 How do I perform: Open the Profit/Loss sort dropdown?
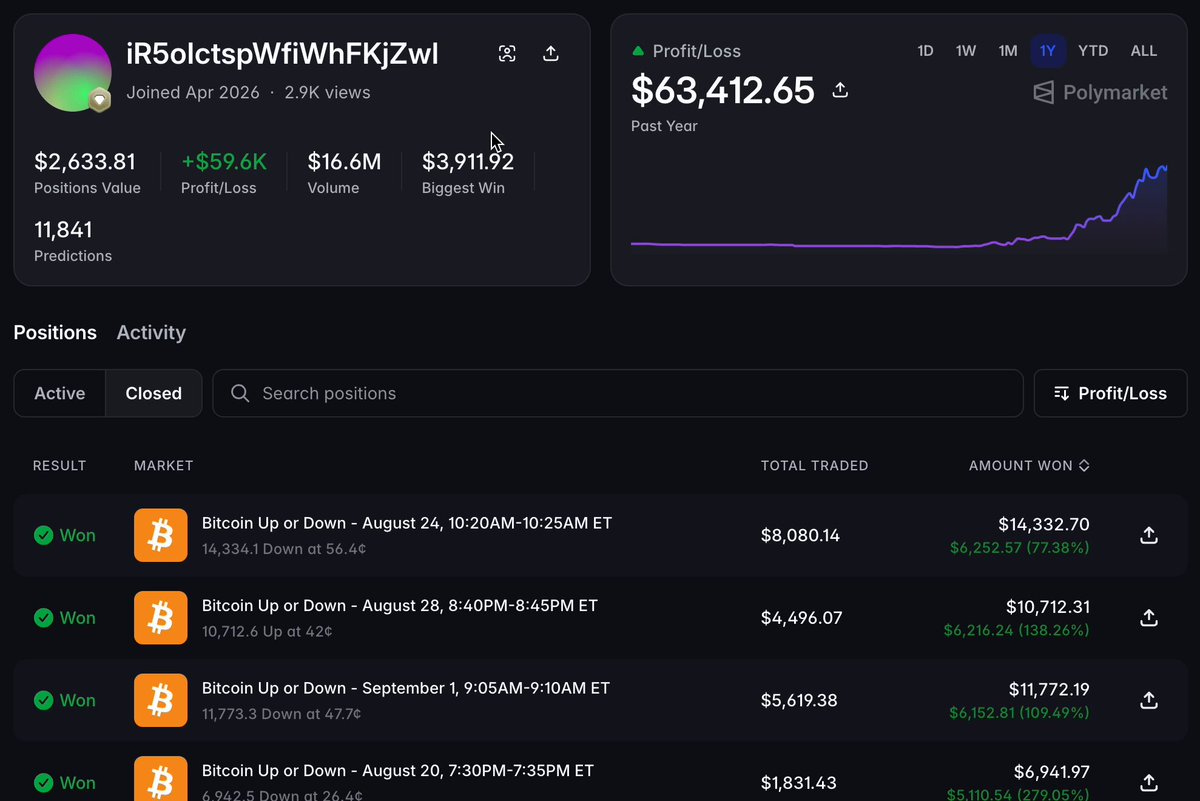point(1110,393)
